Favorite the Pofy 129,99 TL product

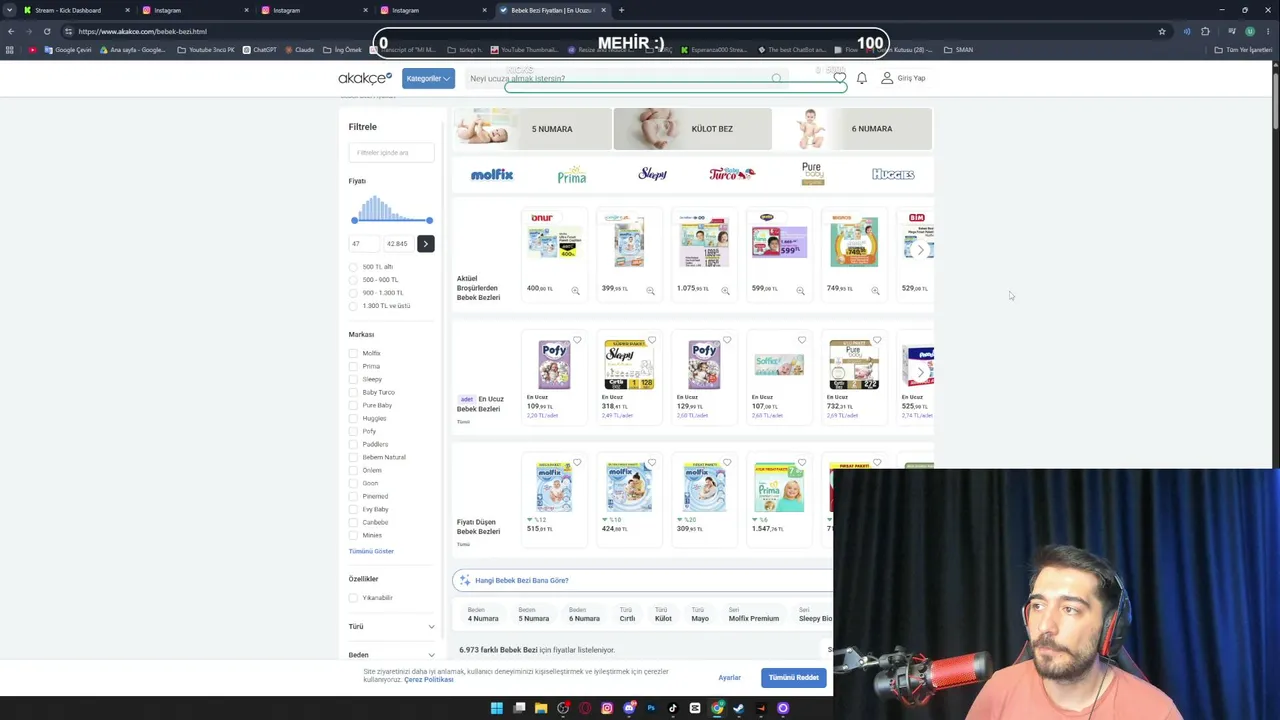[x=727, y=340]
